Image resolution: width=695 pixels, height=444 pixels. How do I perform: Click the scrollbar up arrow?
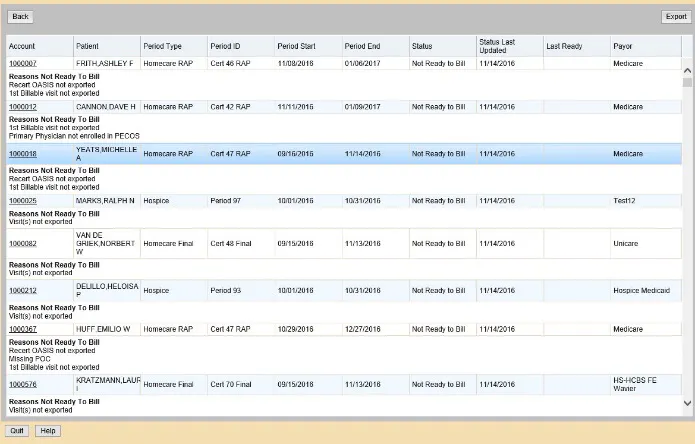(x=687, y=70)
